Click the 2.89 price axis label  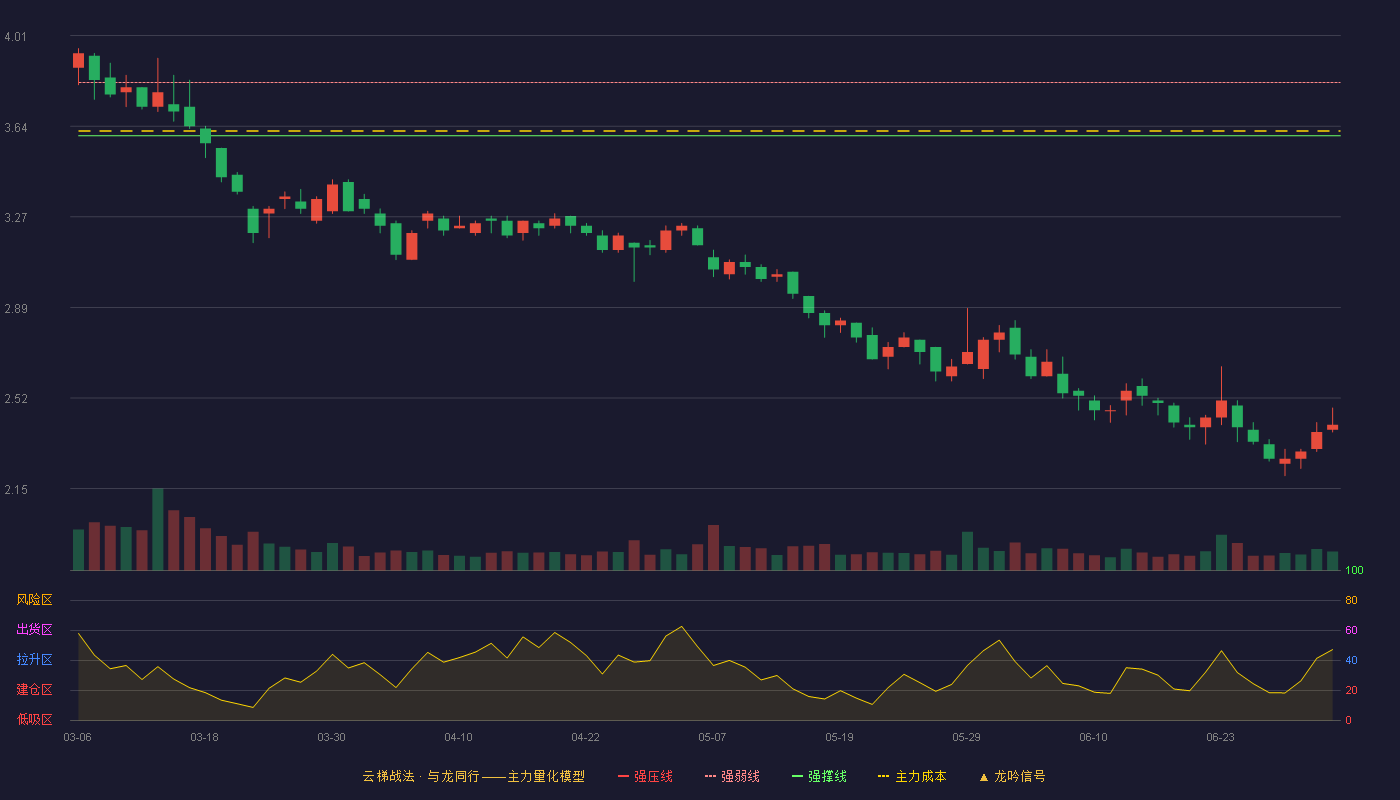coord(15,309)
